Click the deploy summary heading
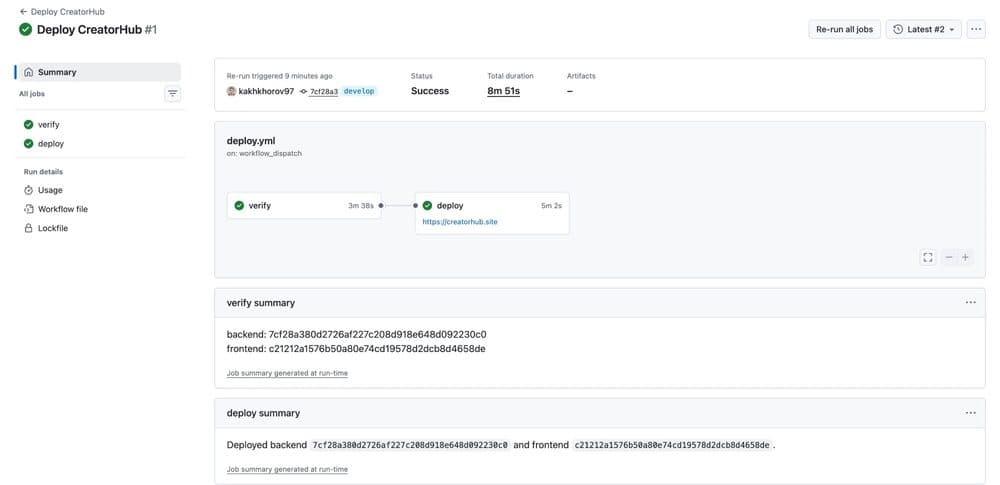The width and height of the screenshot is (1000, 485). tap(263, 414)
